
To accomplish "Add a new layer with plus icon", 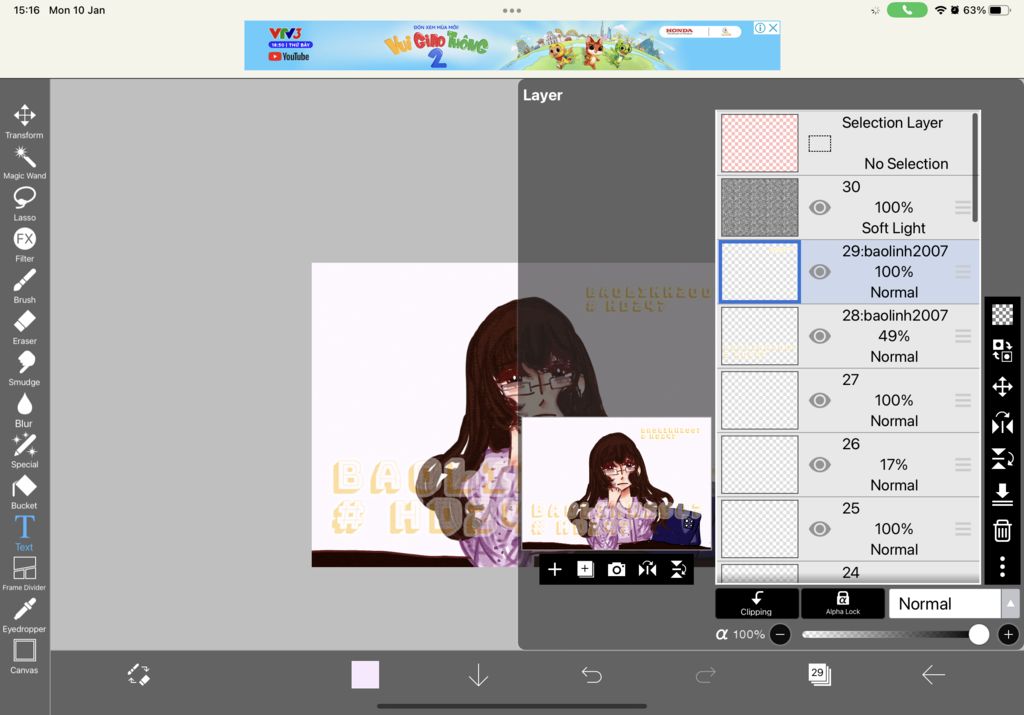I will 554,569.
